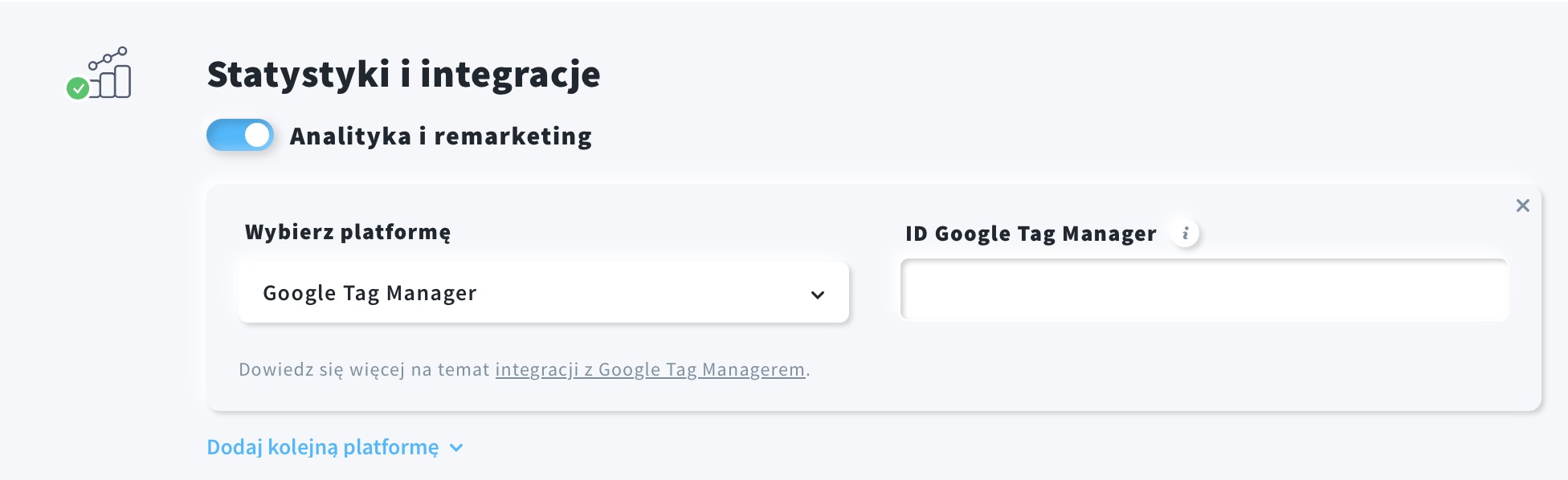The image size is (1568, 480).
Task: Click the green checkmark badge
Action: click(78, 88)
